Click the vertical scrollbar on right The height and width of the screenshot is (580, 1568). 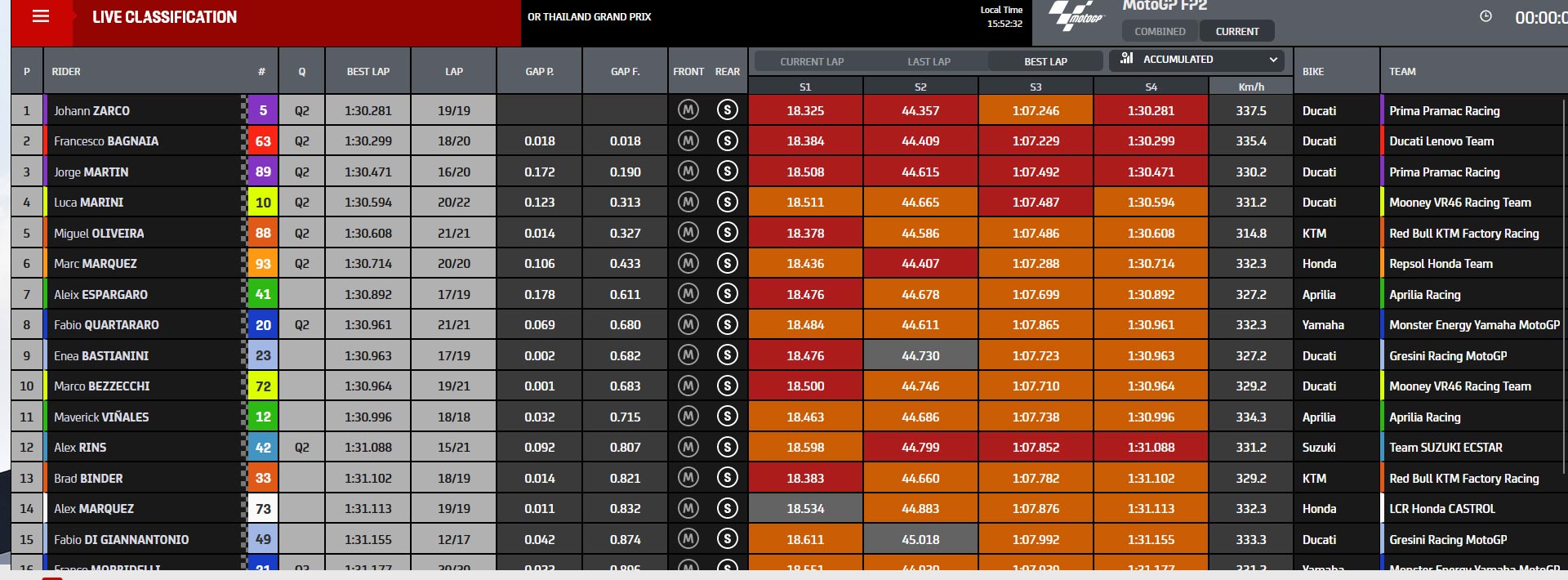(1563, 286)
